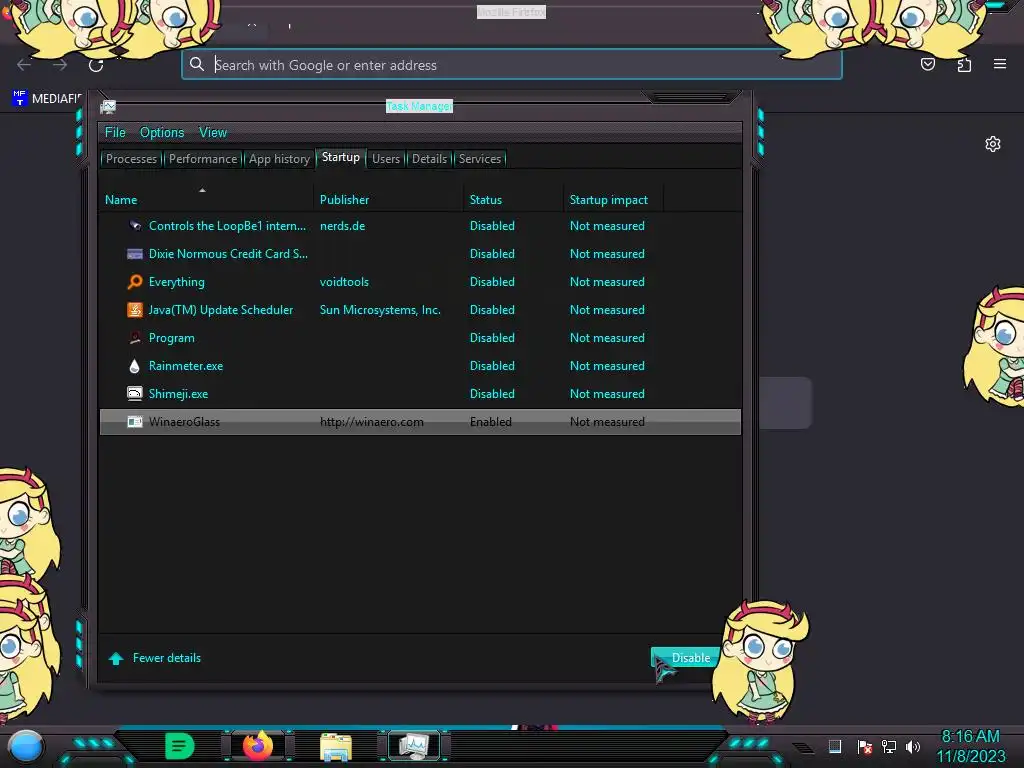
Task: Go back in Firefox
Action: (24, 65)
